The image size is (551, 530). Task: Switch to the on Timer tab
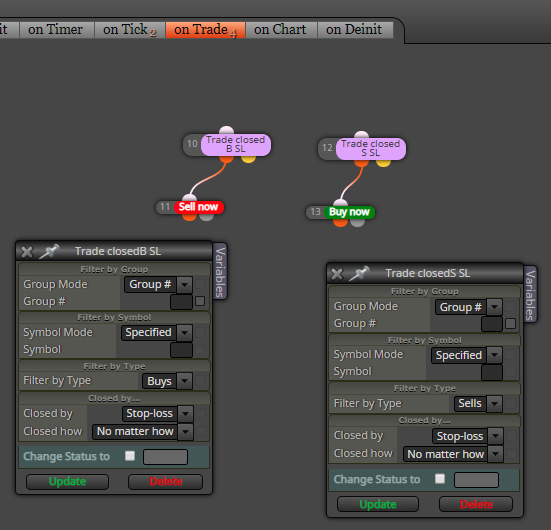(57, 30)
